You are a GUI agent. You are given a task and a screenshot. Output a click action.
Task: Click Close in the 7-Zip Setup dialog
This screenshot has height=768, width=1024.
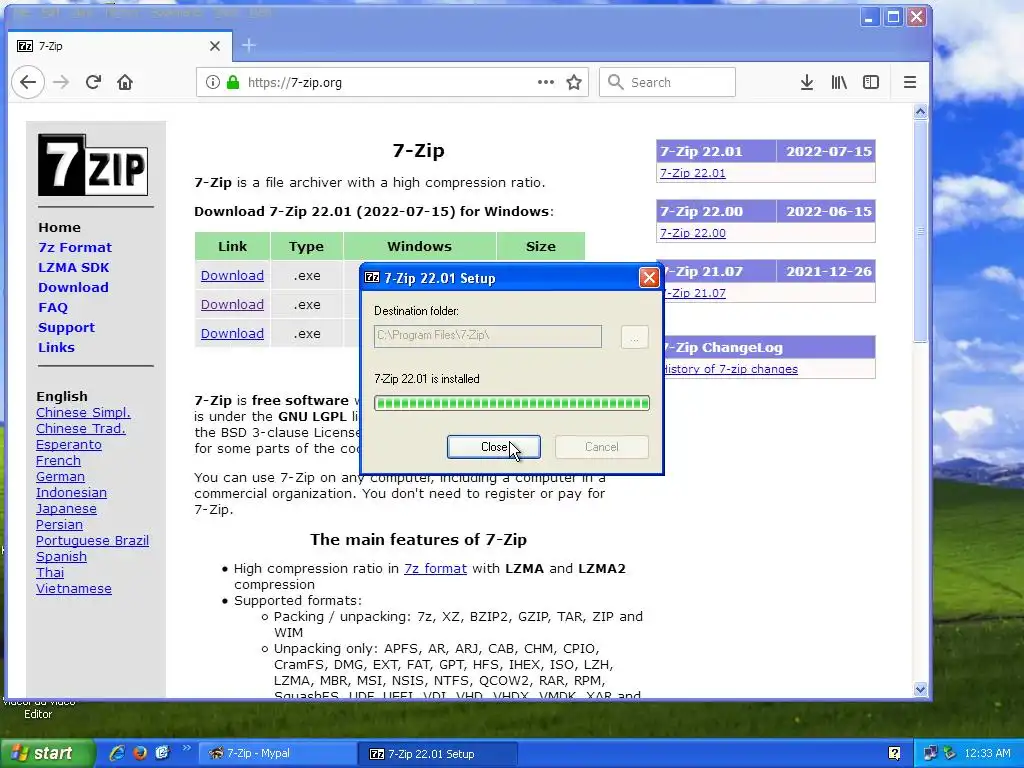tap(494, 447)
